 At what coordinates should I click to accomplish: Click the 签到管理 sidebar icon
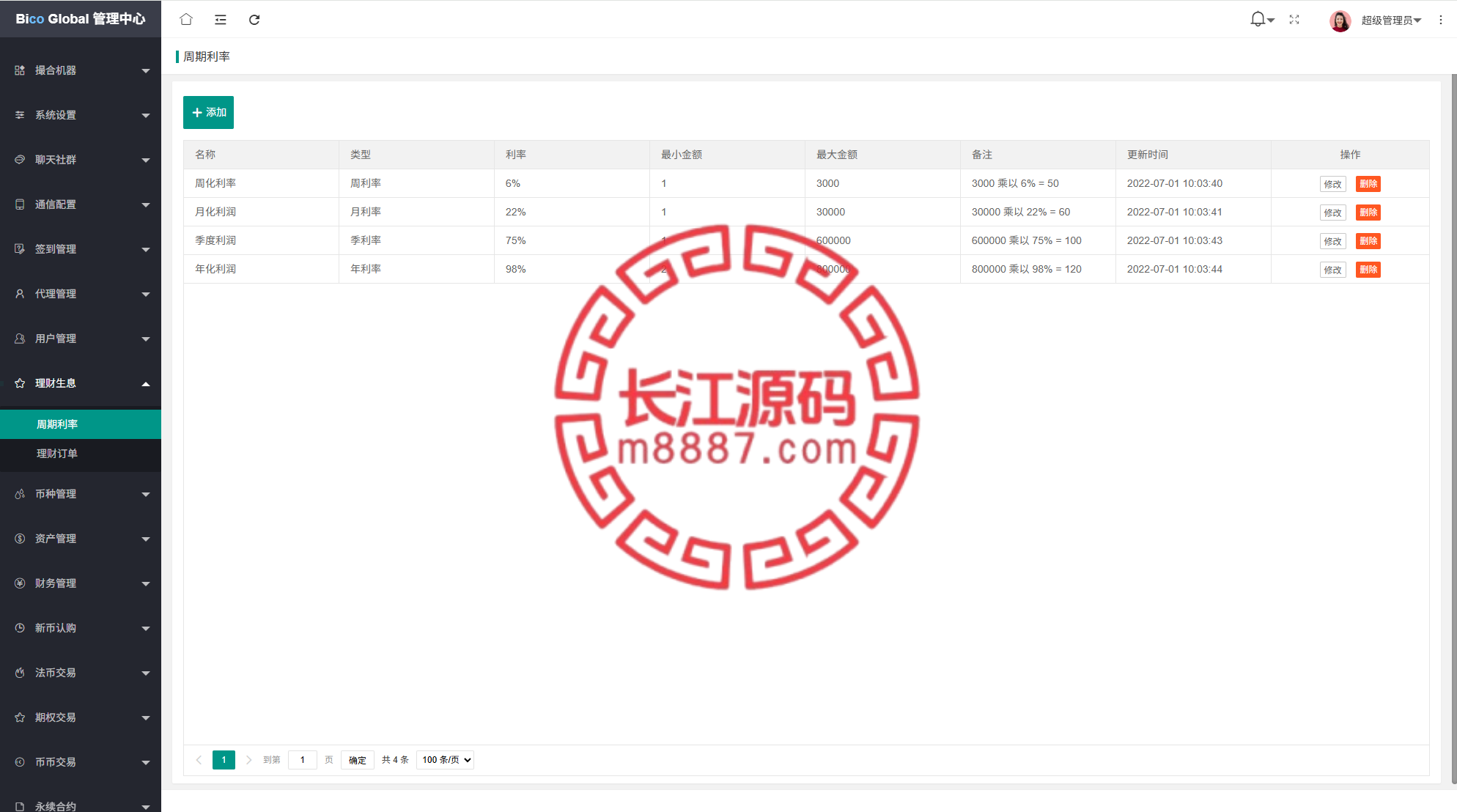click(x=20, y=249)
